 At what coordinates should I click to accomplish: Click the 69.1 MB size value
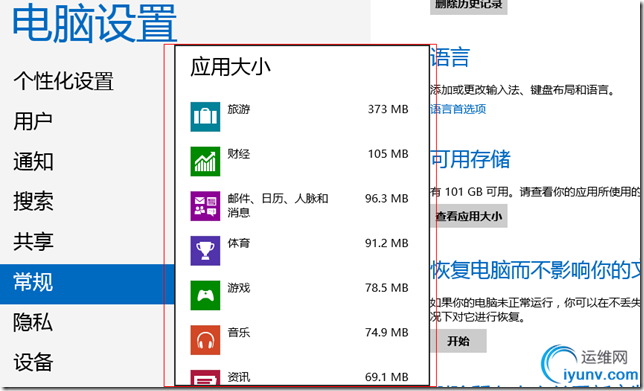[387, 377]
